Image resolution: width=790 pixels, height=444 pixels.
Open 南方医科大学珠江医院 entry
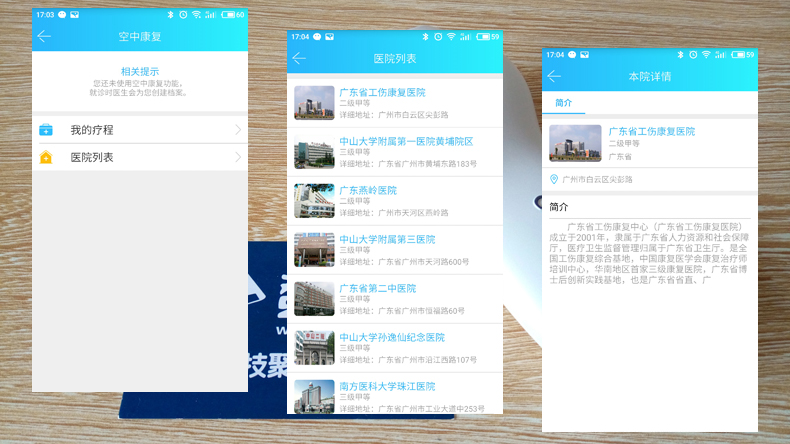pos(395,394)
